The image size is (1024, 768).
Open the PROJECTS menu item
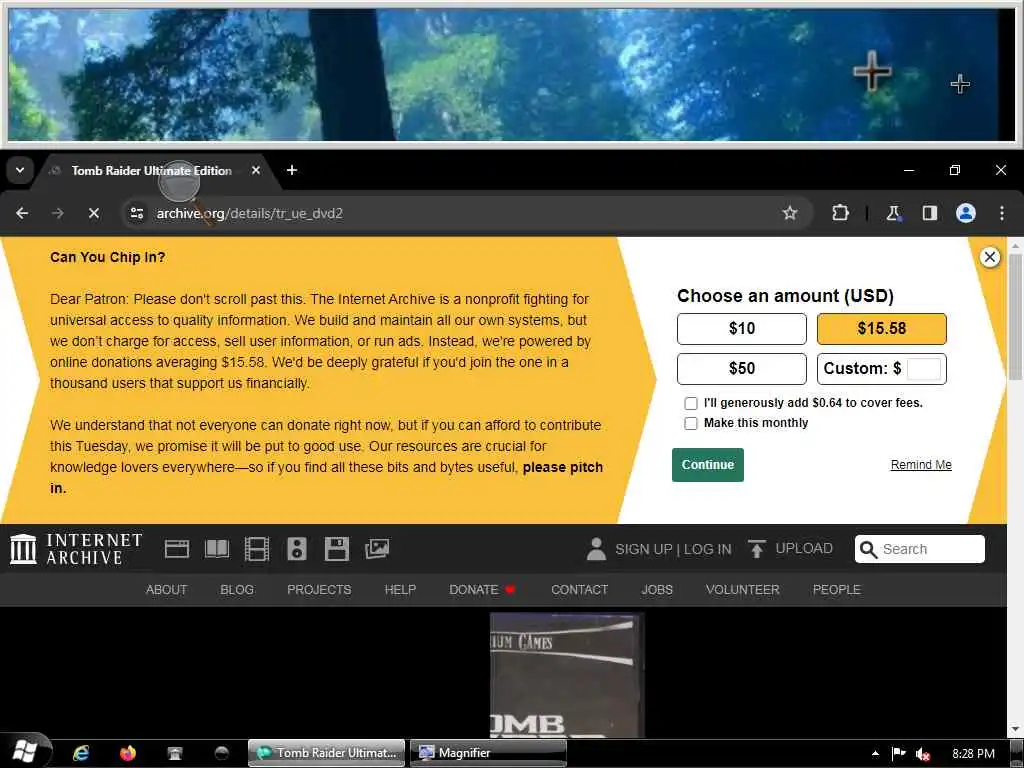[319, 590]
